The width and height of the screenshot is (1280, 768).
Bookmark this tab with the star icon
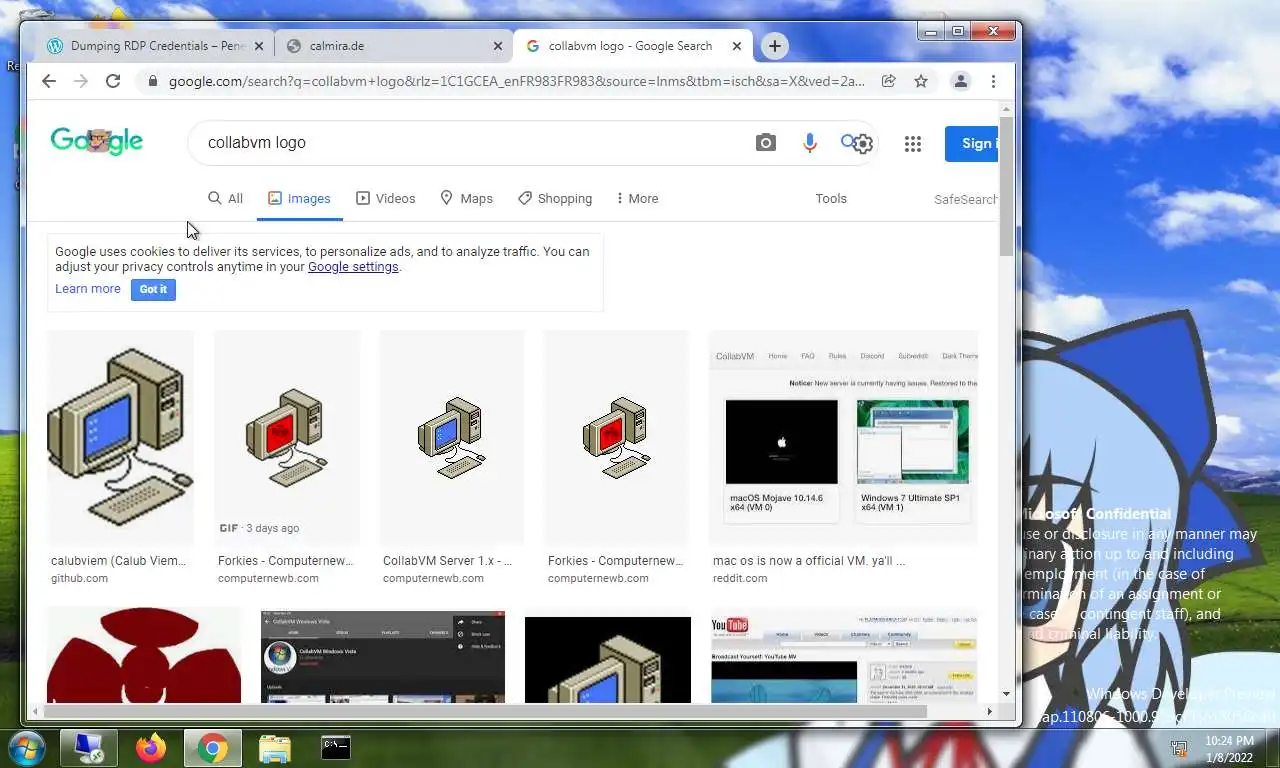click(921, 81)
